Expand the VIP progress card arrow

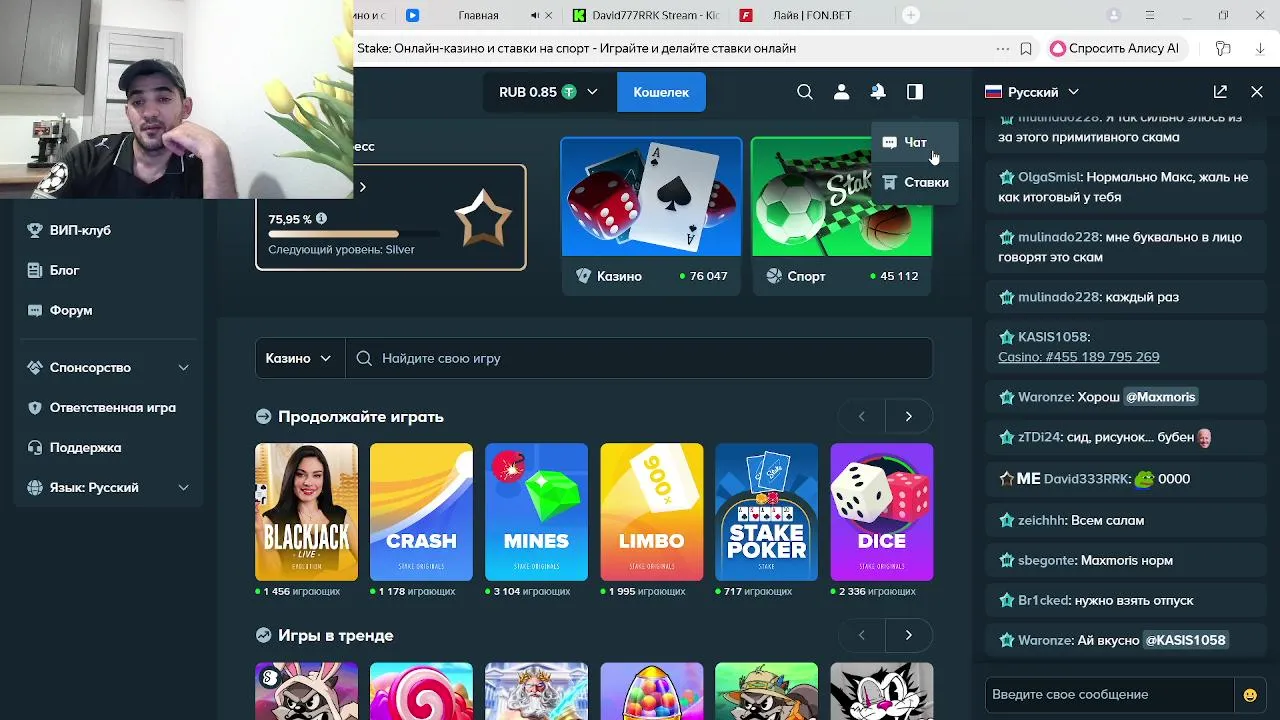[362, 186]
